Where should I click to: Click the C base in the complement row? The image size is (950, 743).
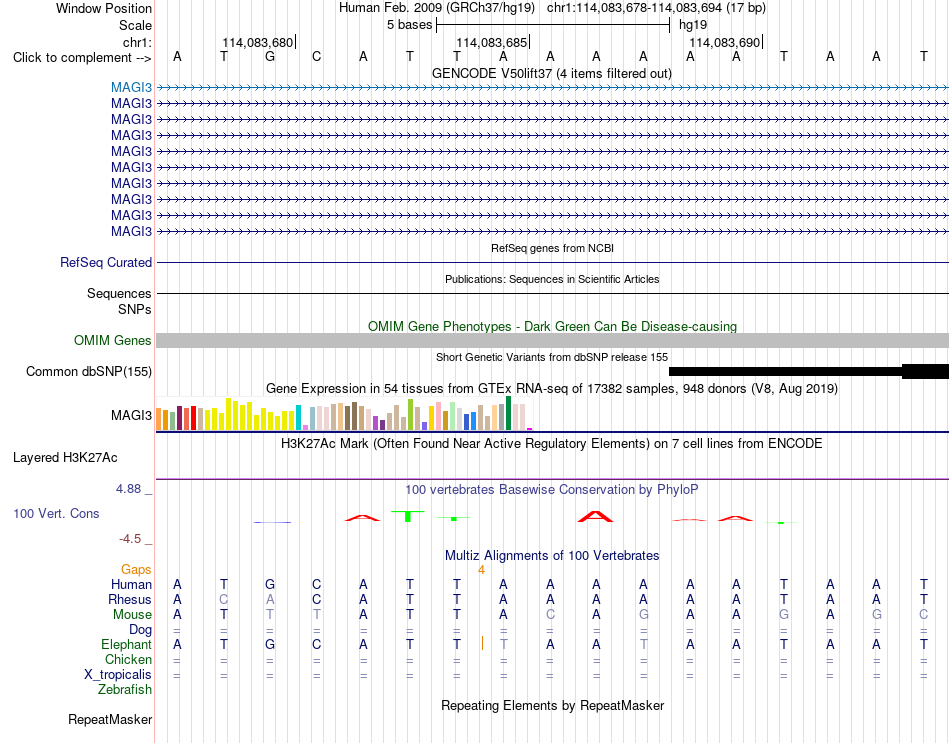click(316, 56)
